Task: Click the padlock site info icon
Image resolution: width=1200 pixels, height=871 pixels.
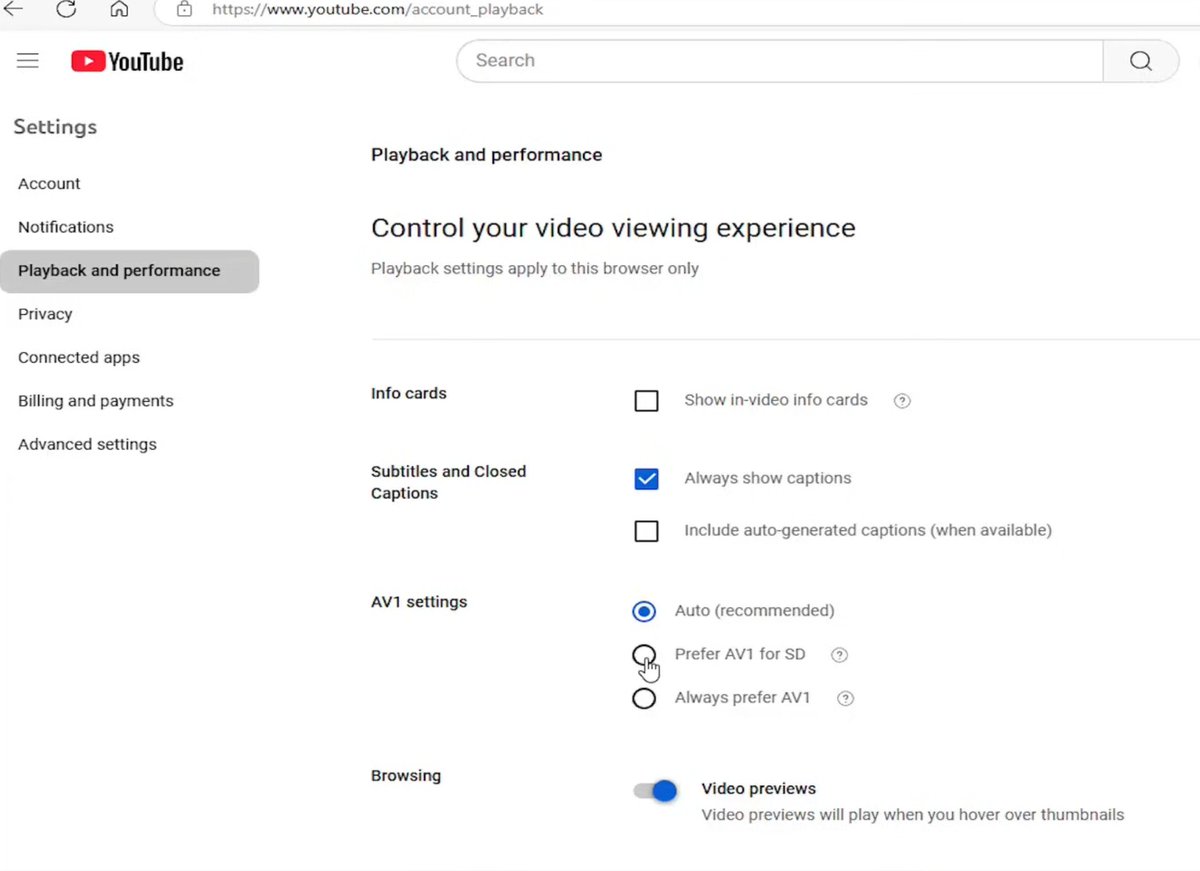Action: pos(183,9)
